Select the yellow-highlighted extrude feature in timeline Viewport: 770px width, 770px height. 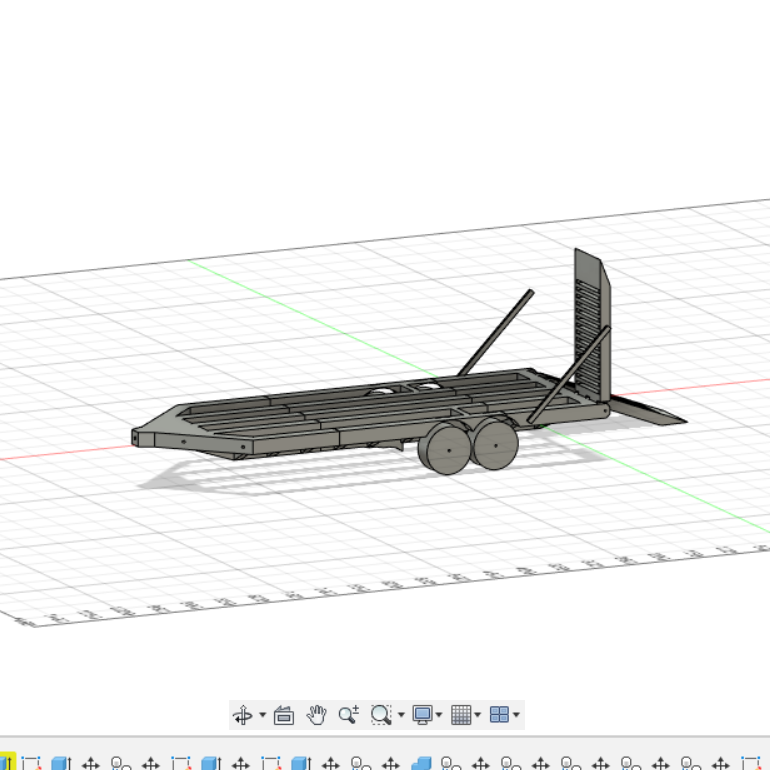point(7,762)
